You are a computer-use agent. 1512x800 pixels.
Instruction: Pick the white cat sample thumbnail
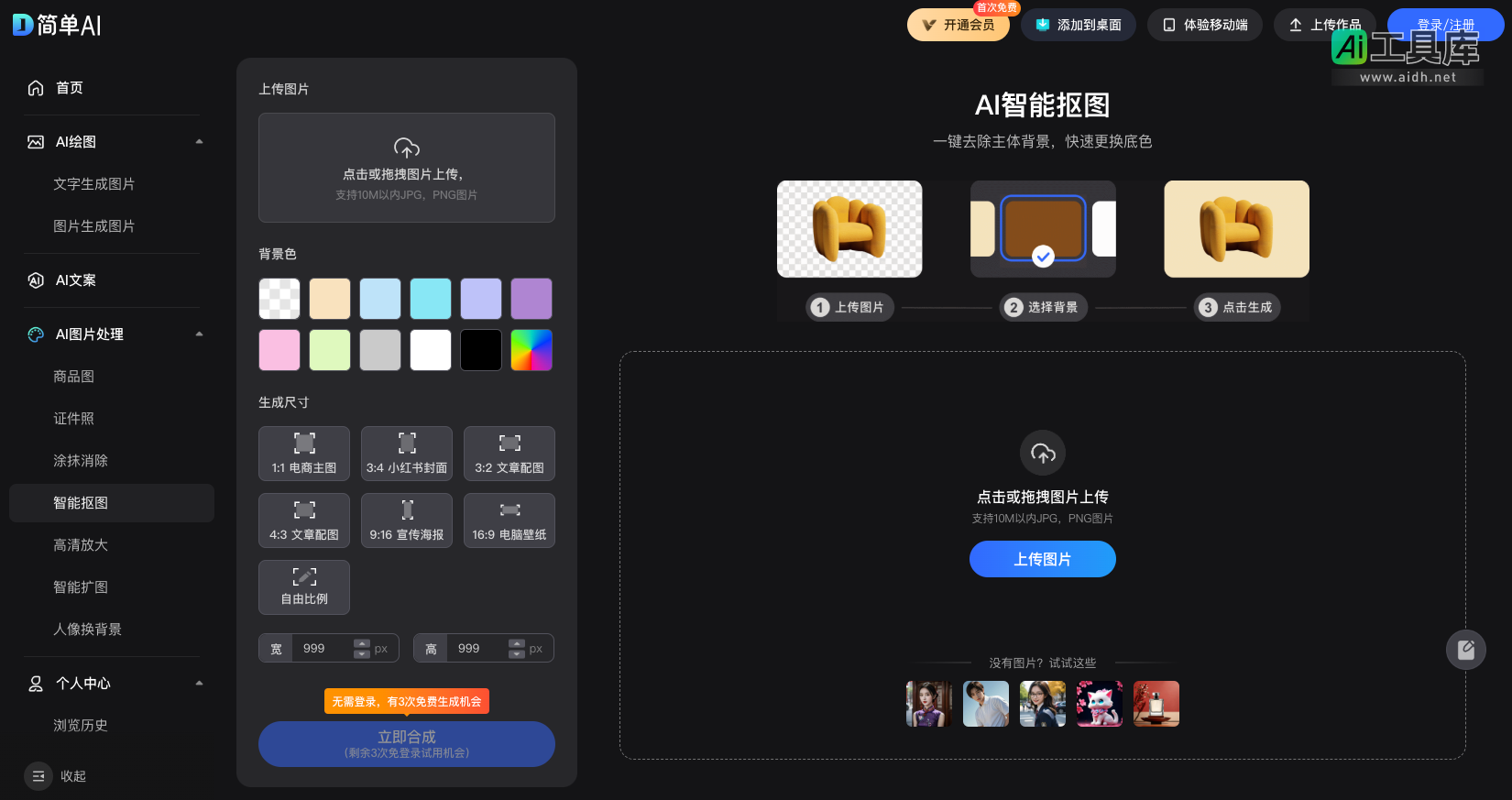[x=1100, y=704]
